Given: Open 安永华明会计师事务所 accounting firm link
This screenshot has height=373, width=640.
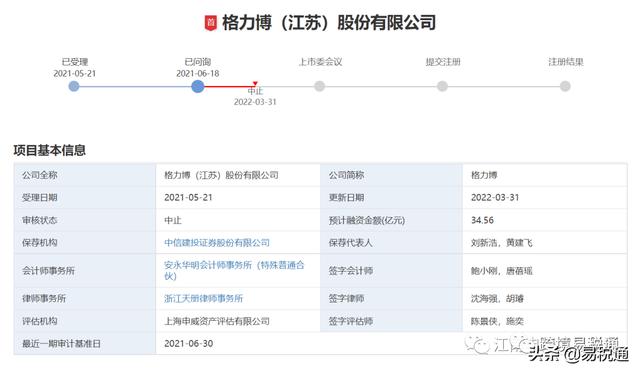Looking at the screenshot, I should [x=234, y=271].
